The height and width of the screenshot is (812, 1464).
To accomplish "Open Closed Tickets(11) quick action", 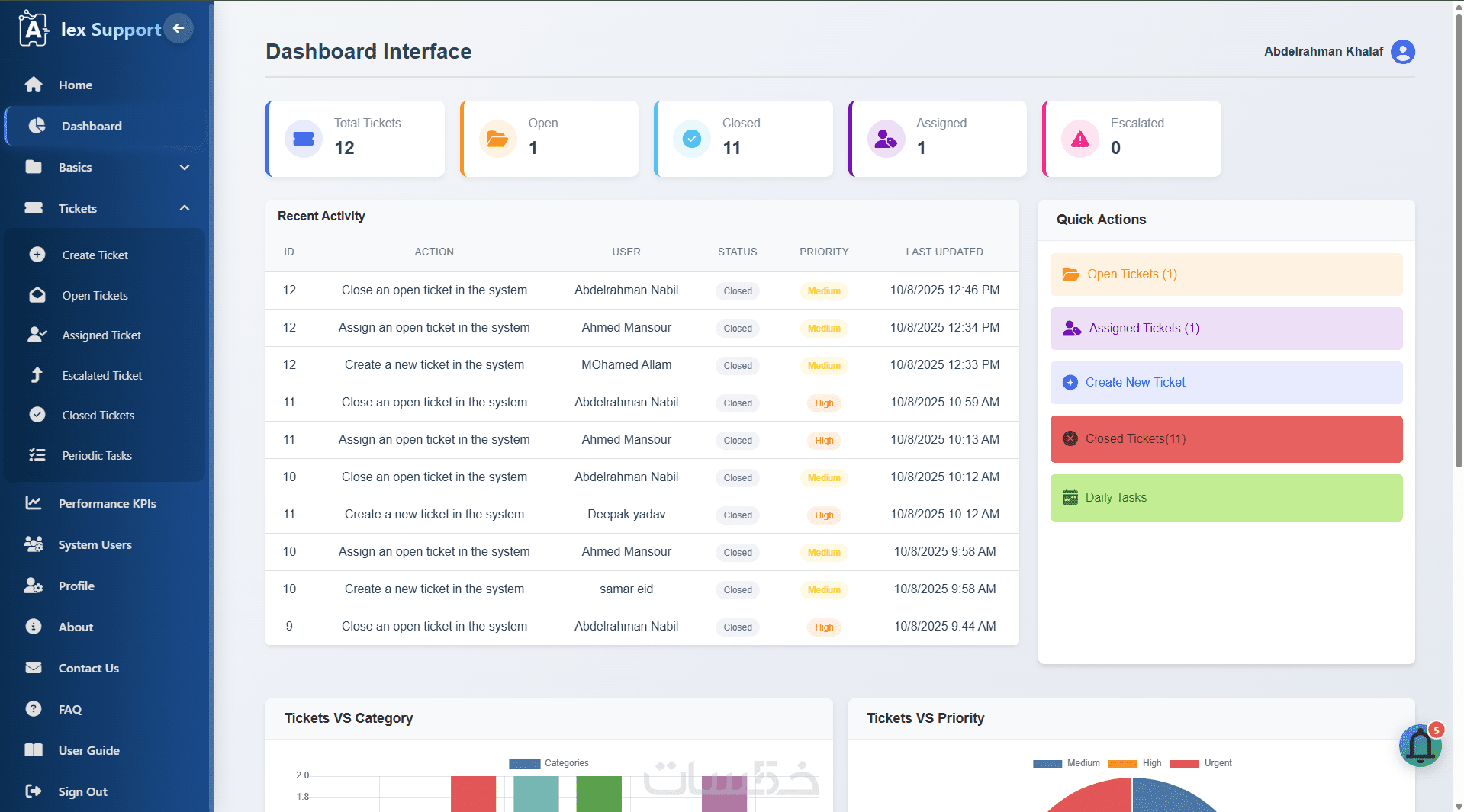I will coord(1226,439).
